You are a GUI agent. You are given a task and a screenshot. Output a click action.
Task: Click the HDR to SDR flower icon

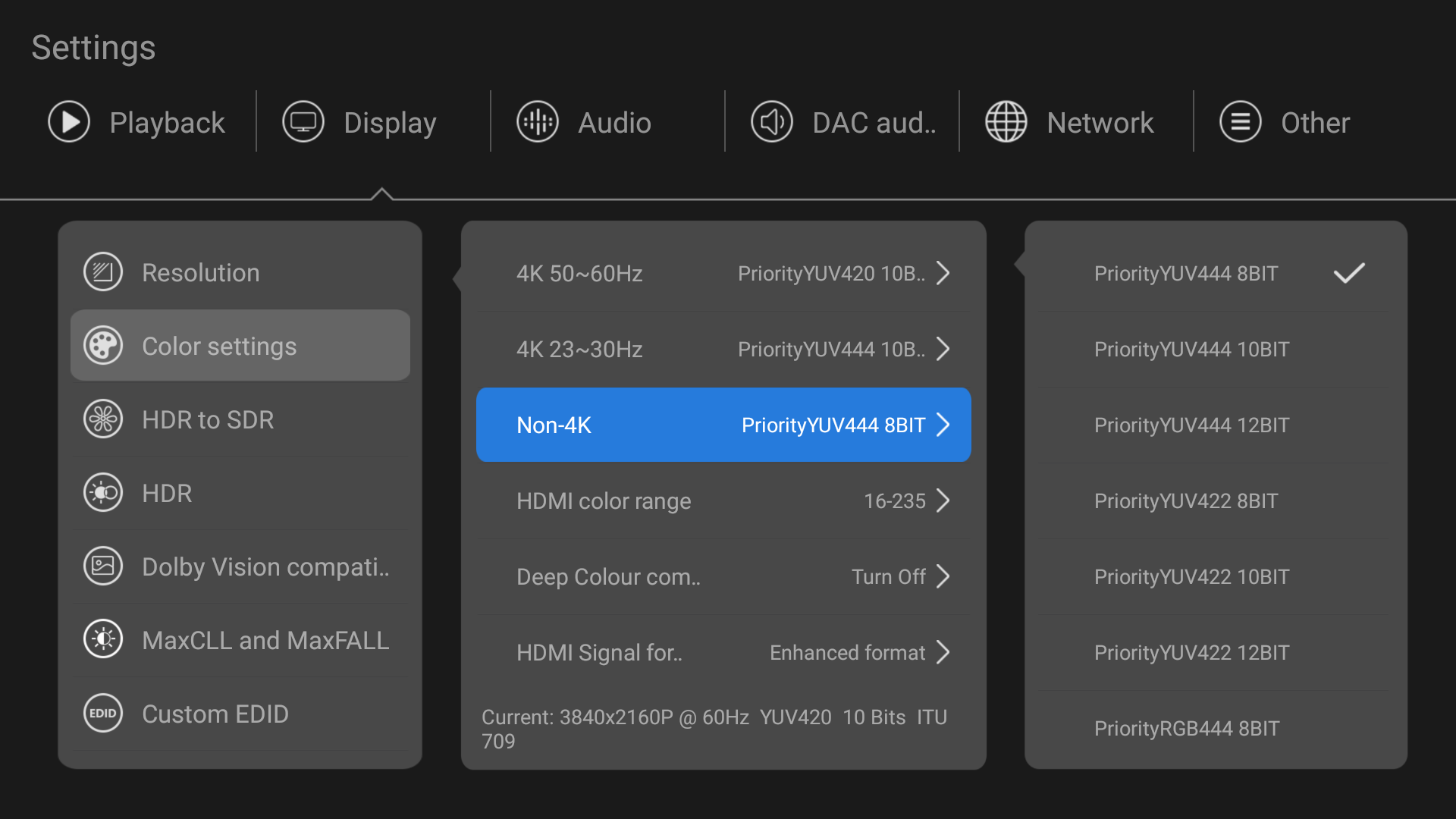coord(103,419)
